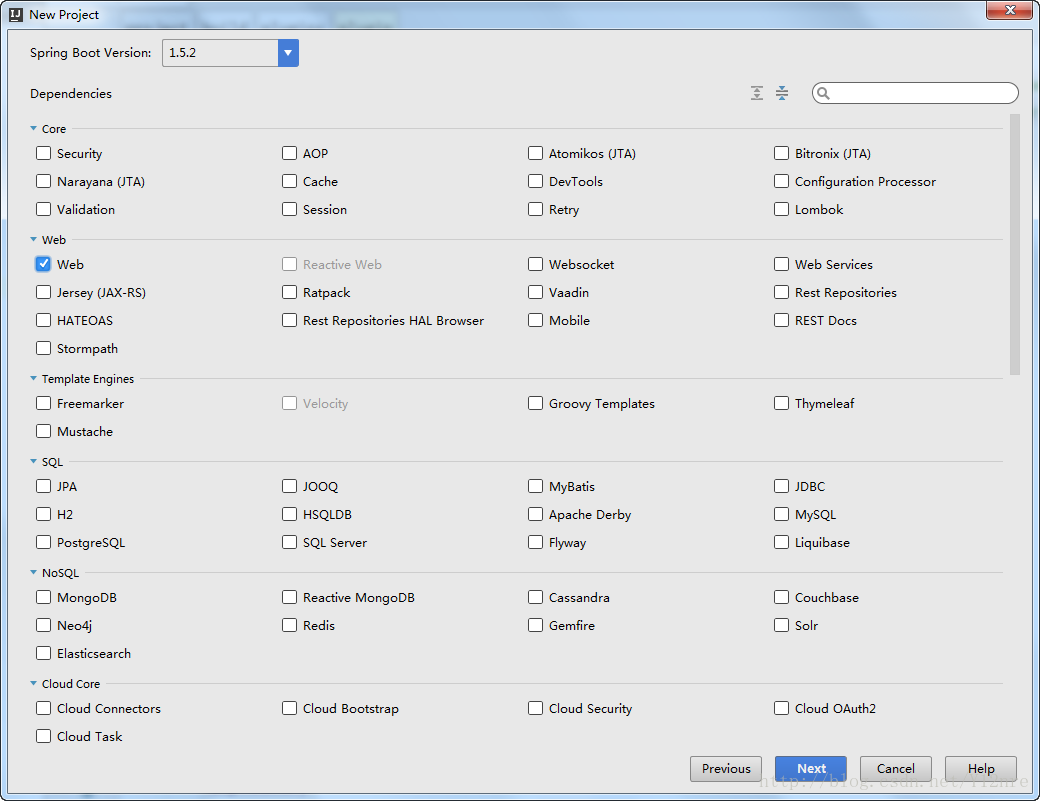The width and height of the screenshot is (1040, 801).
Task: Click the Collapse All dependencies icon
Action: click(x=782, y=93)
